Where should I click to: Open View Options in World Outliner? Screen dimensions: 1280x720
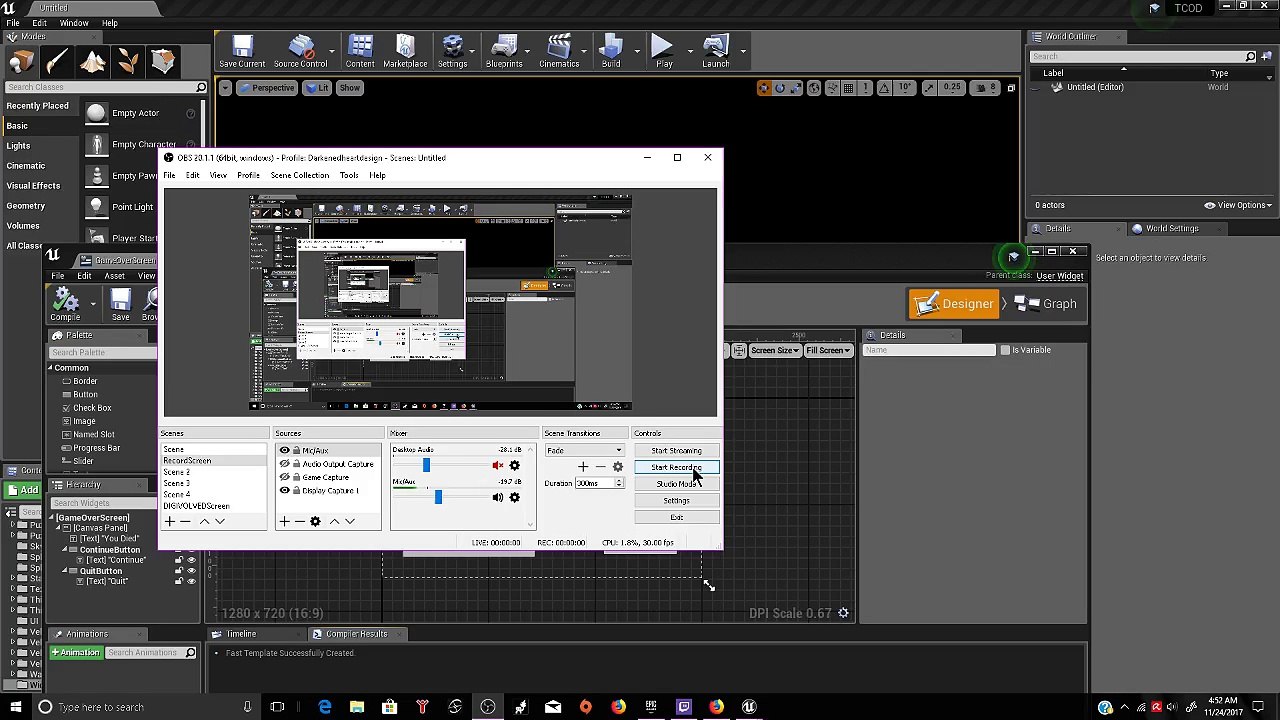[1237, 205]
